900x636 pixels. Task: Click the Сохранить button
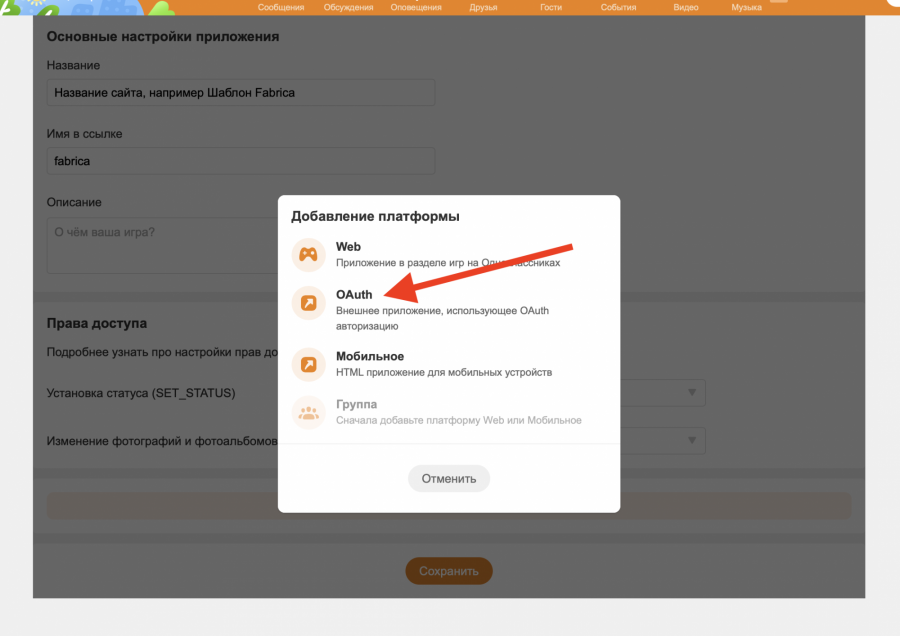pyautogui.click(x=449, y=571)
